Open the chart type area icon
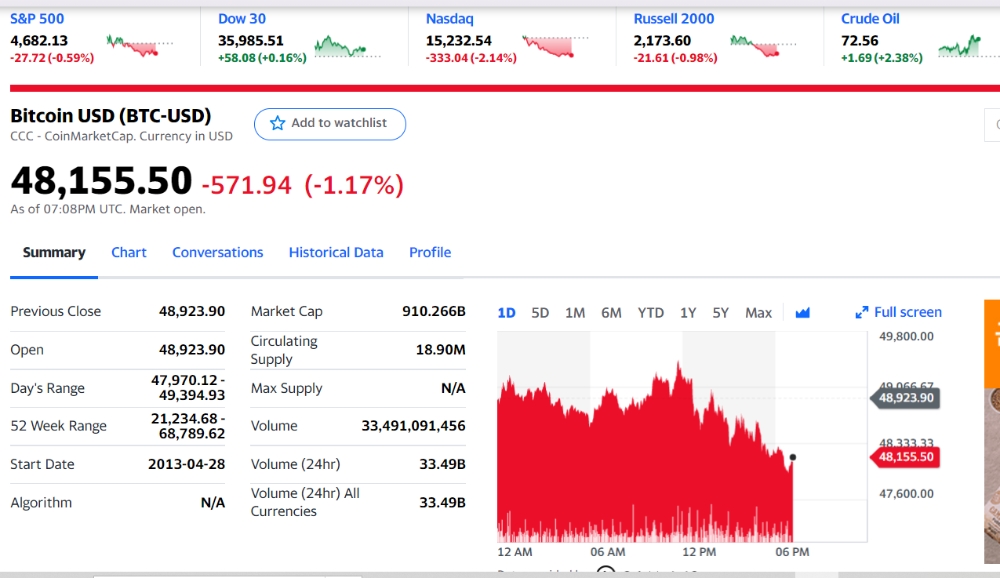The width and height of the screenshot is (1000, 578). point(802,313)
